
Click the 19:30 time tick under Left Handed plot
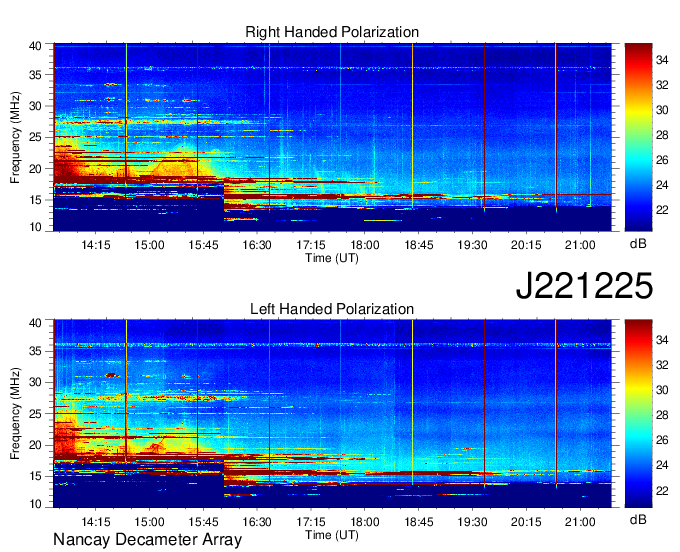click(x=472, y=522)
